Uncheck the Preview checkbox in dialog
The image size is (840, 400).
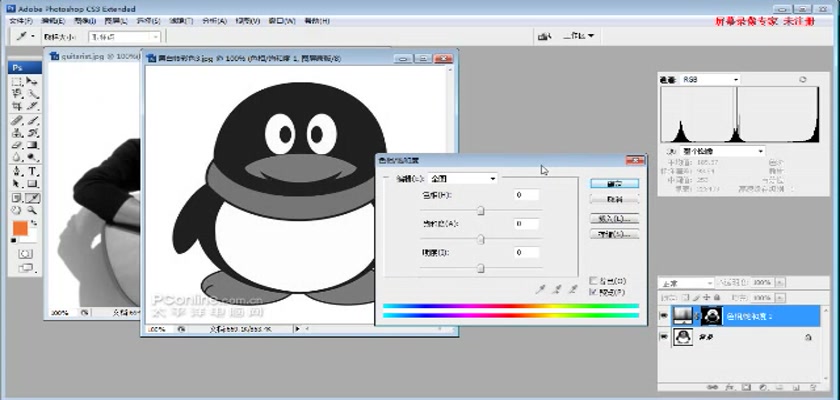pos(593,292)
